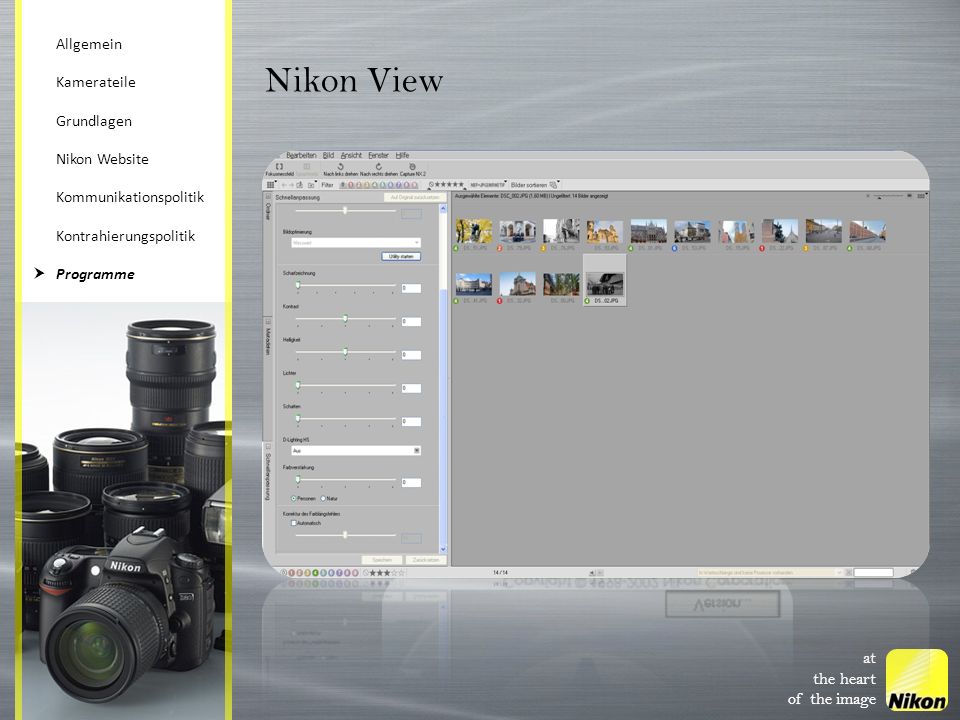The width and height of the screenshot is (960, 720).
Task: Click the Bilder sortieren sort icon
Action: (553, 184)
